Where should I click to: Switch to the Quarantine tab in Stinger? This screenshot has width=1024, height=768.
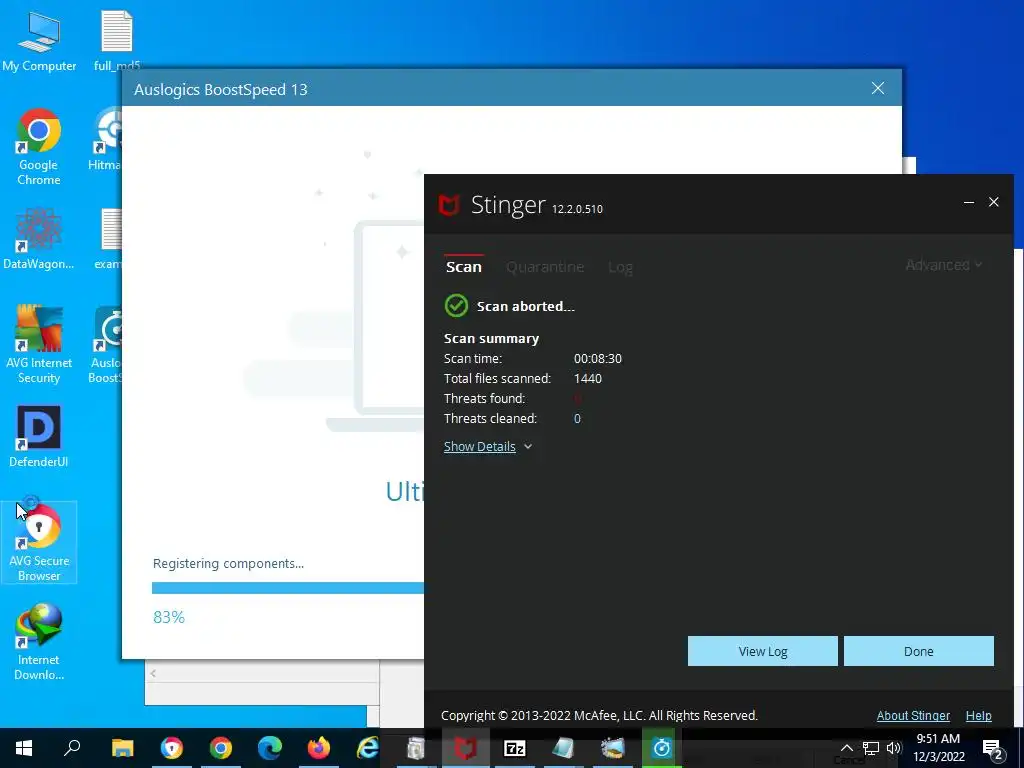coord(545,267)
